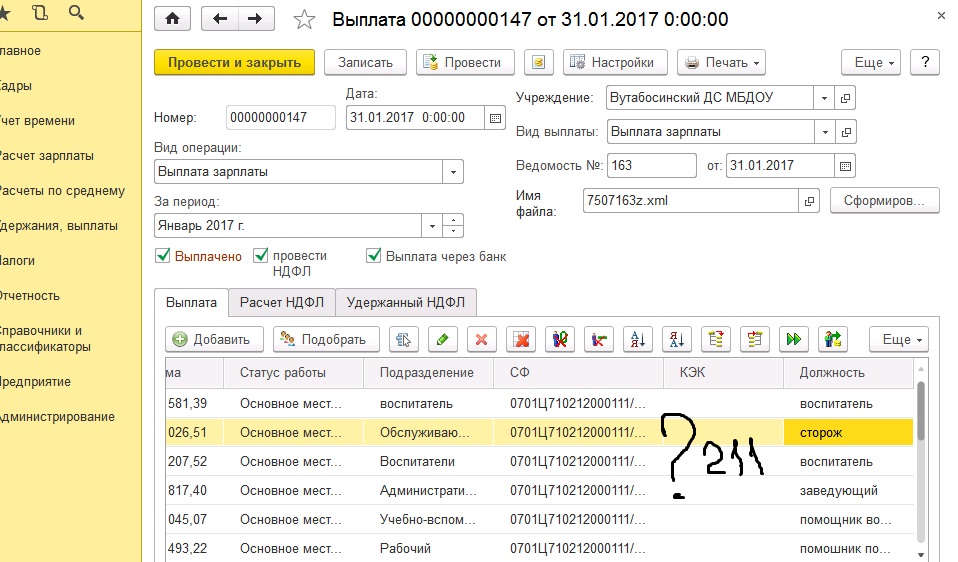Disable the Выплата через банк checkbox
Viewport: 958px width, 562px height.
tap(375, 256)
